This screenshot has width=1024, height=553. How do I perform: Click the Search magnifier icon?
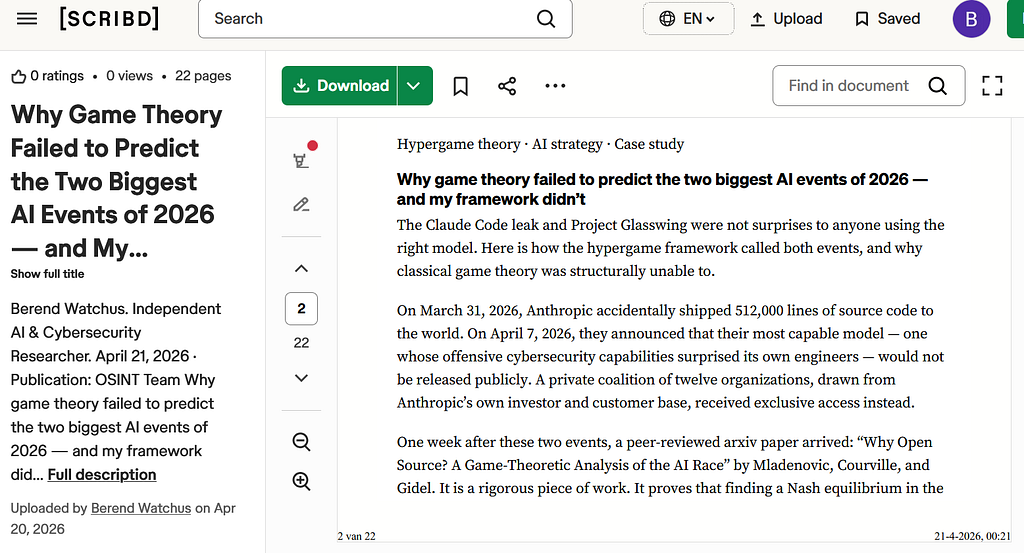546,19
